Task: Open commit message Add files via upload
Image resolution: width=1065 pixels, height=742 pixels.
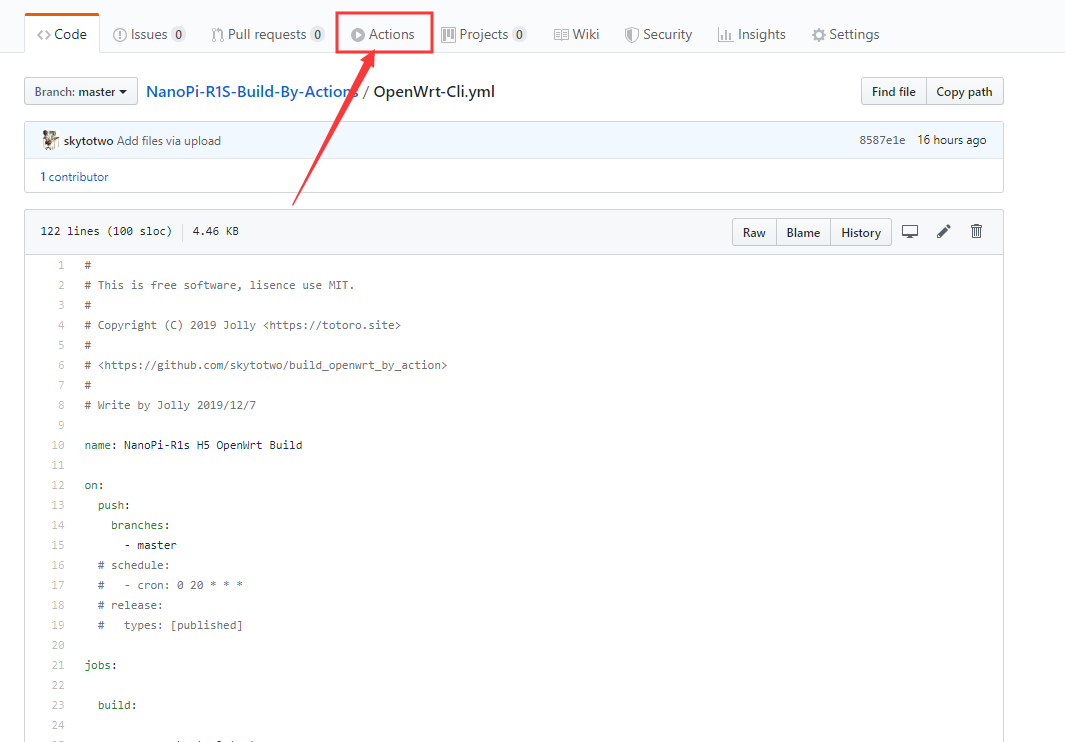Action: pos(168,141)
